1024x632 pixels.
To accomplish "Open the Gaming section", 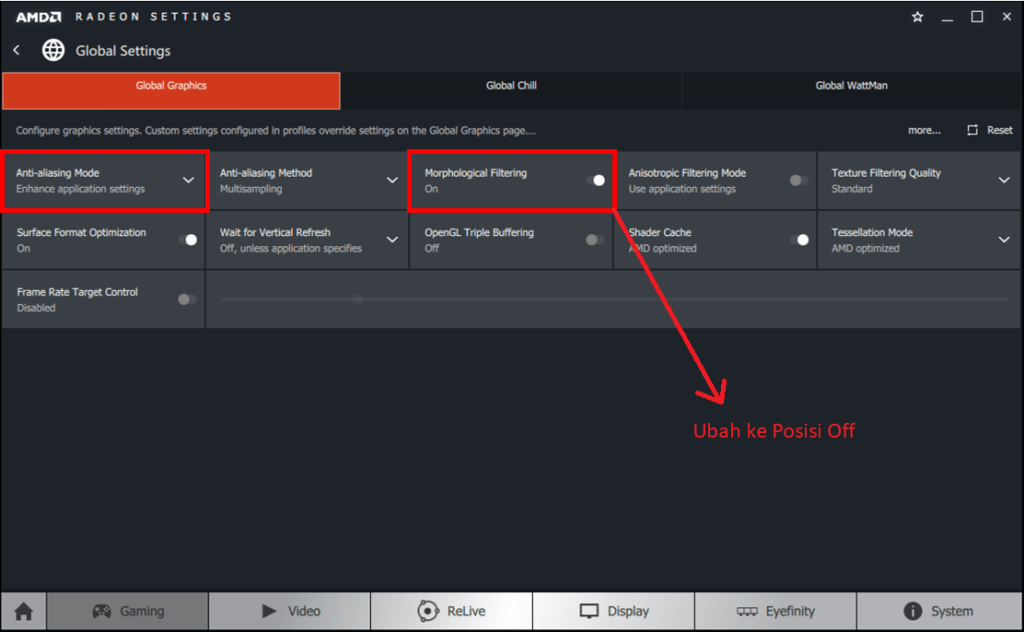I will click(x=128, y=611).
